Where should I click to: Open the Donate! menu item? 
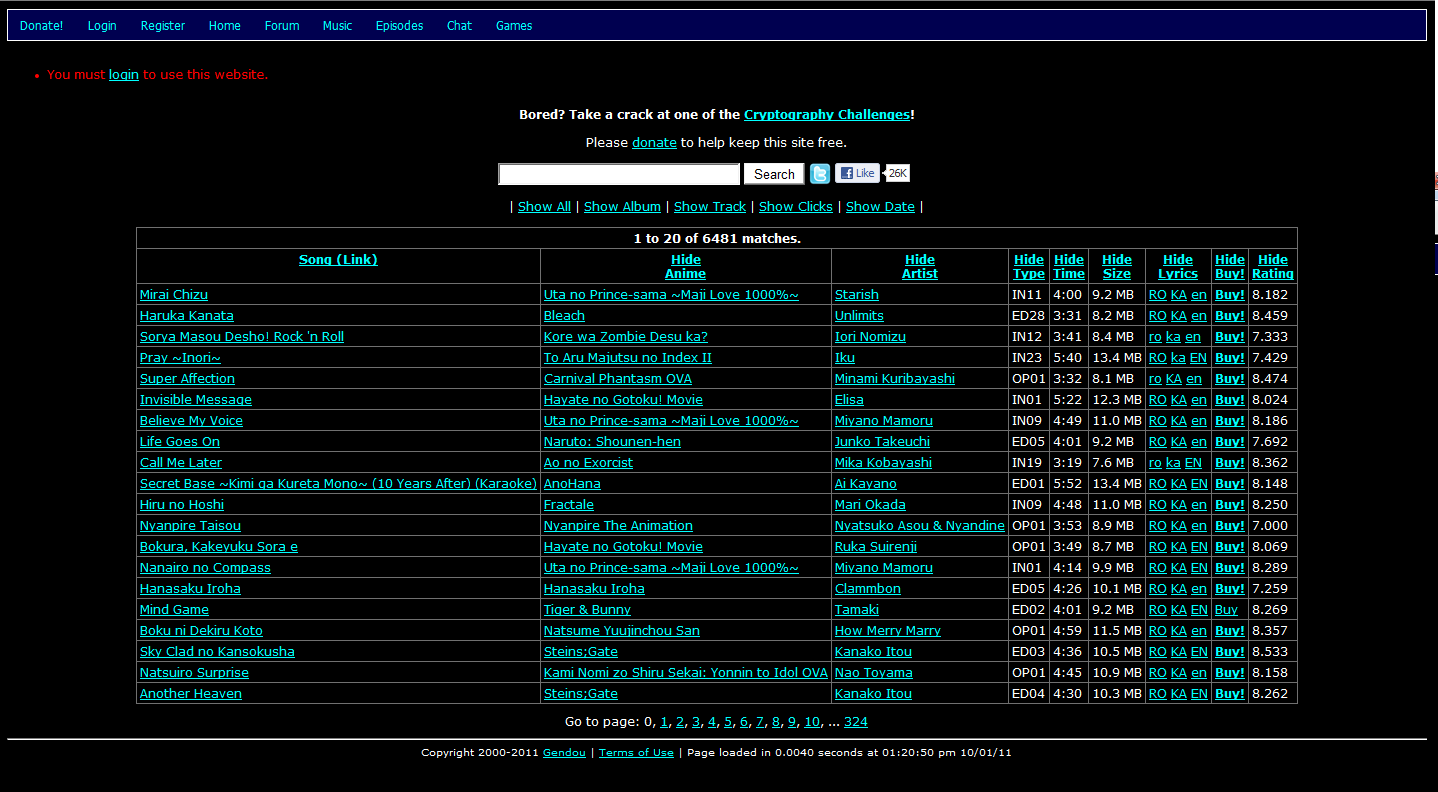click(x=41, y=26)
